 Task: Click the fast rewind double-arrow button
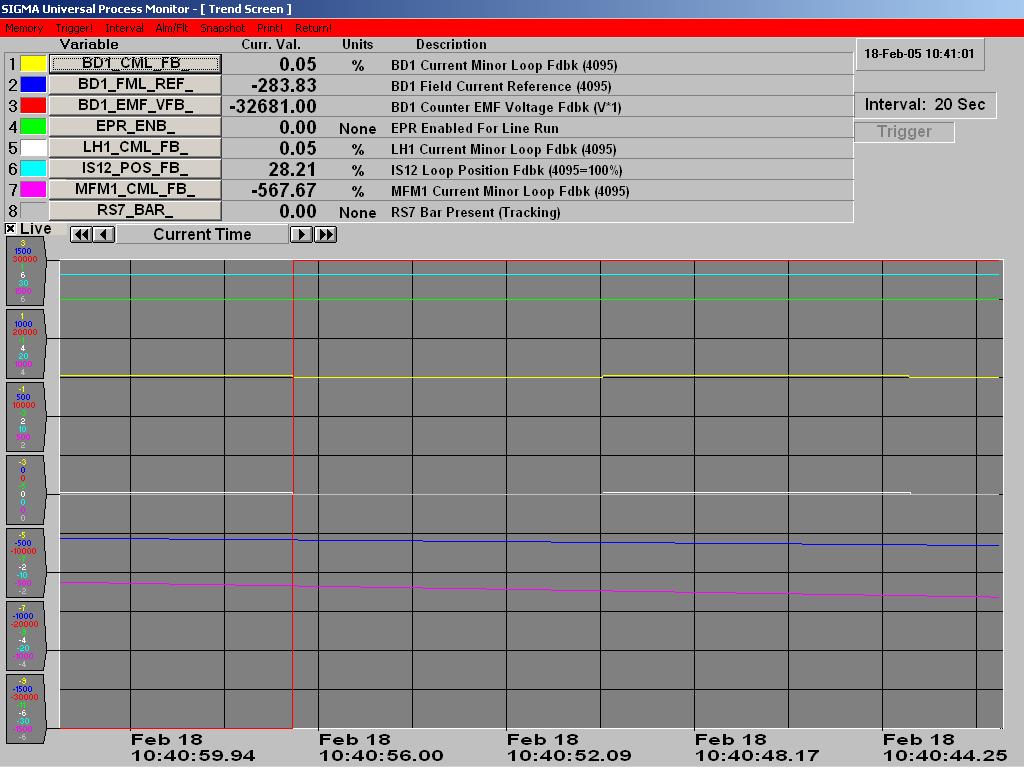tap(81, 235)
